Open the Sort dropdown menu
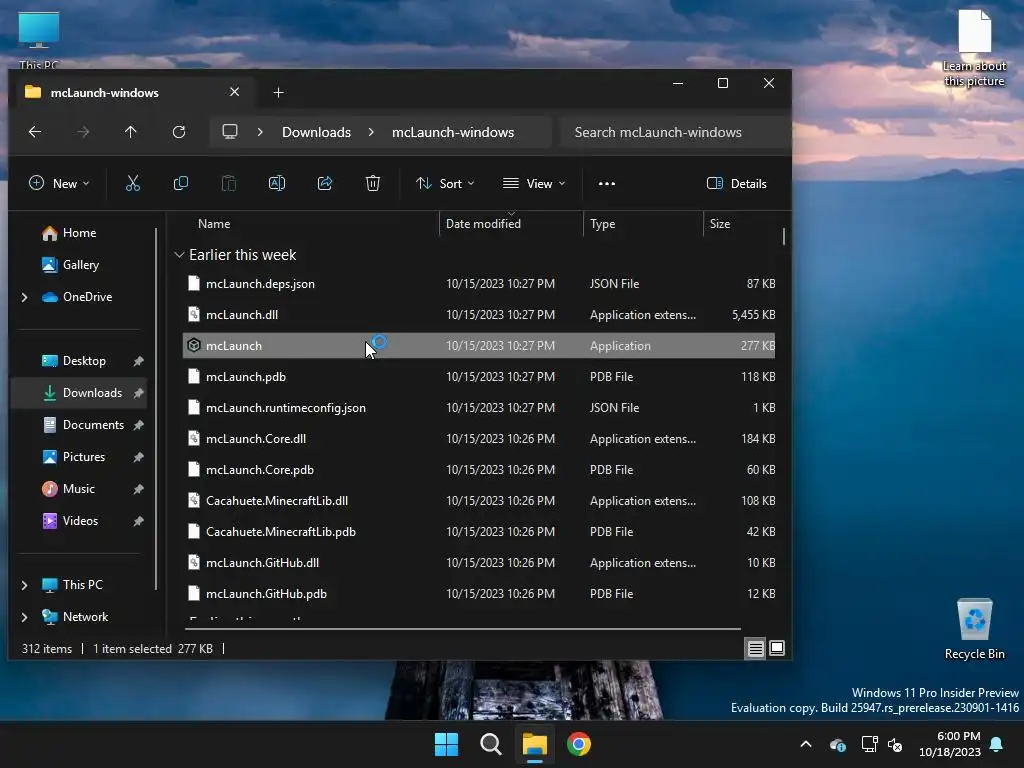1024x768 pixels. coord(445,184)
